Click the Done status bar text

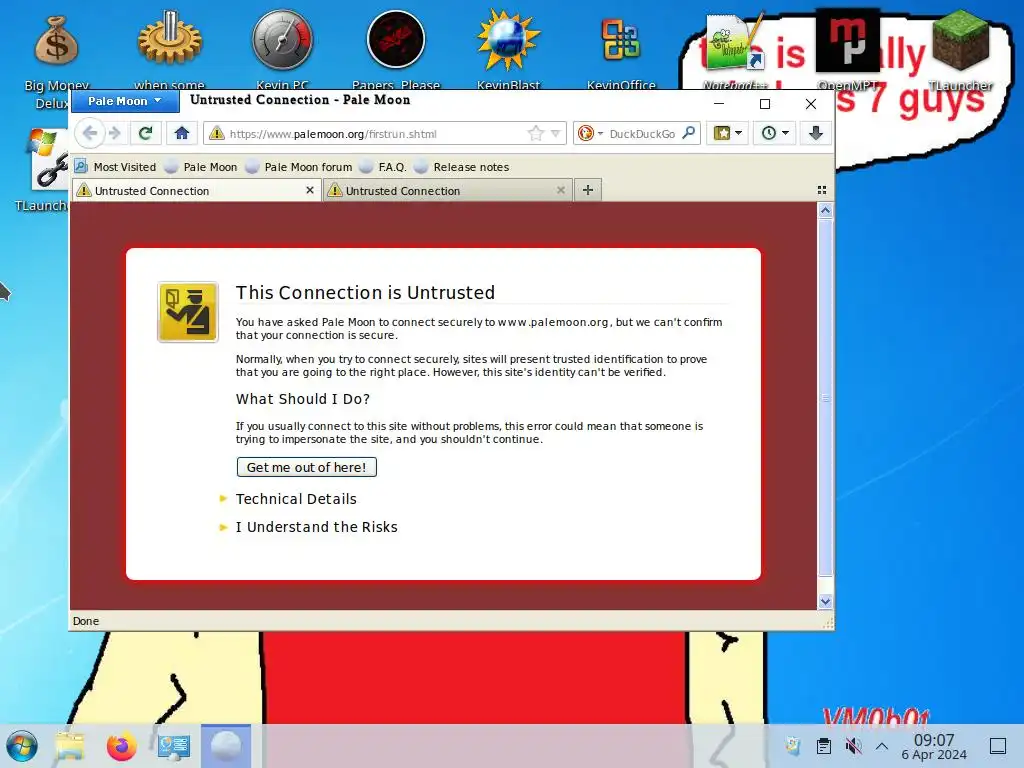point(86,621)
